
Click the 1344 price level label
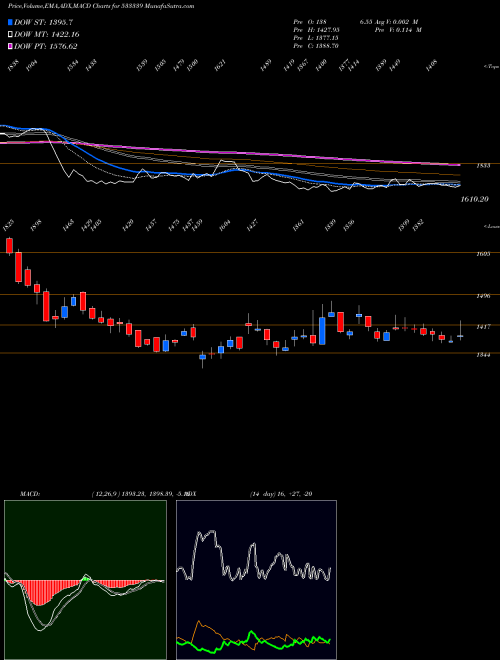pos(483,355)
